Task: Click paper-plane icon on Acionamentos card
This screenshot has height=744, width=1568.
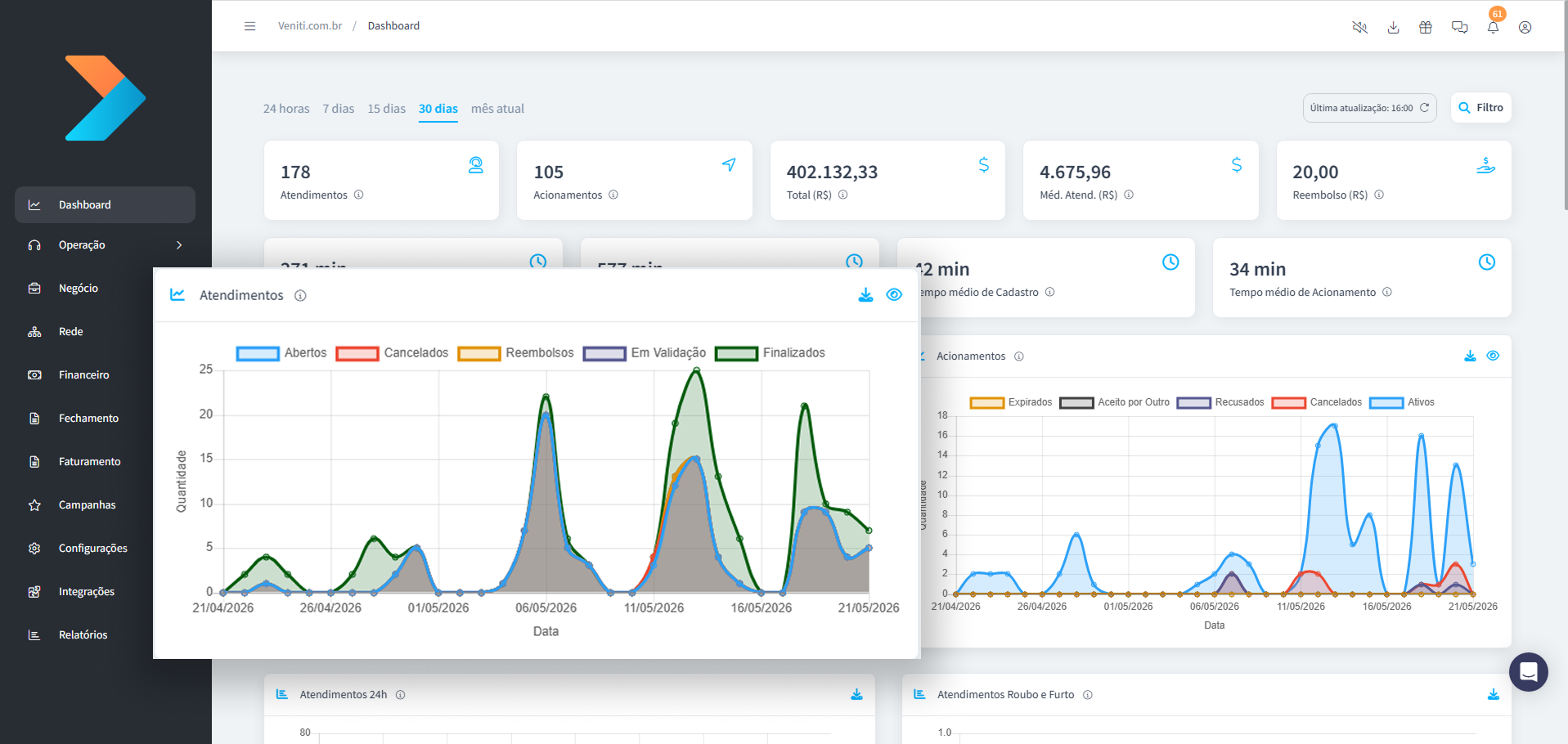Action: (x=729, y=165)
